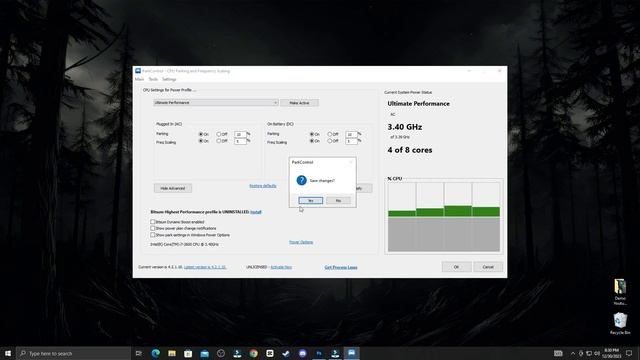This screenshot has height=360, width=640.
Task: Open the volume tray icon
Action: pos(597,353)
